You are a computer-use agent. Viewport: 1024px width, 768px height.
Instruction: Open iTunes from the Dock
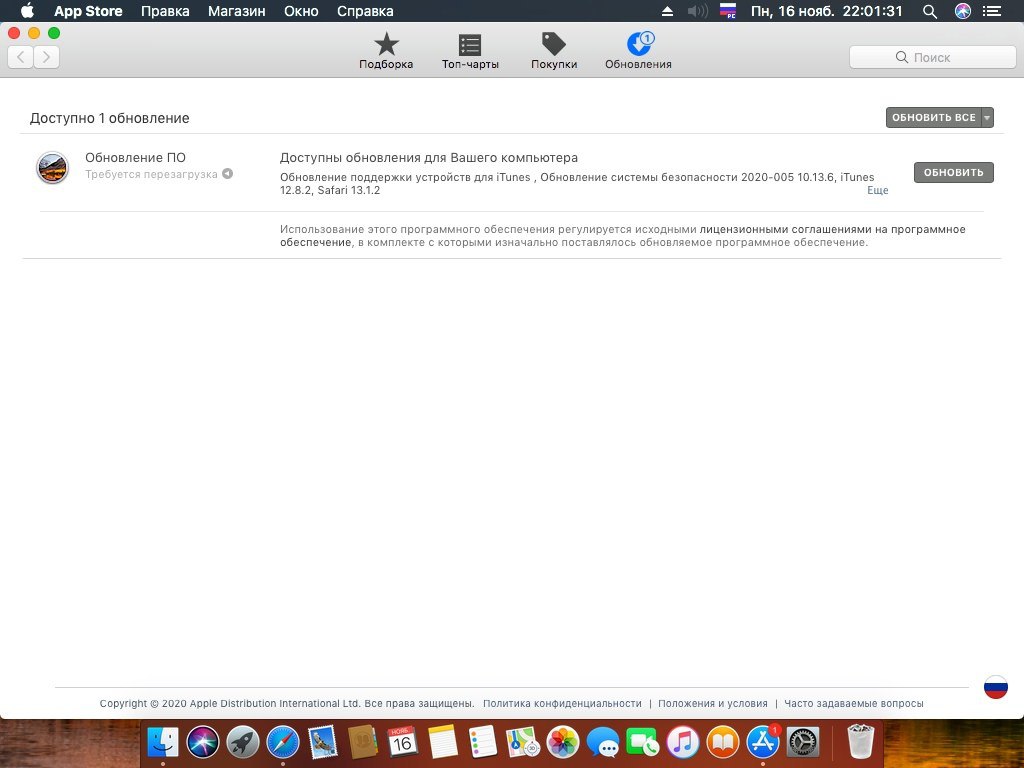coord(682,742)
